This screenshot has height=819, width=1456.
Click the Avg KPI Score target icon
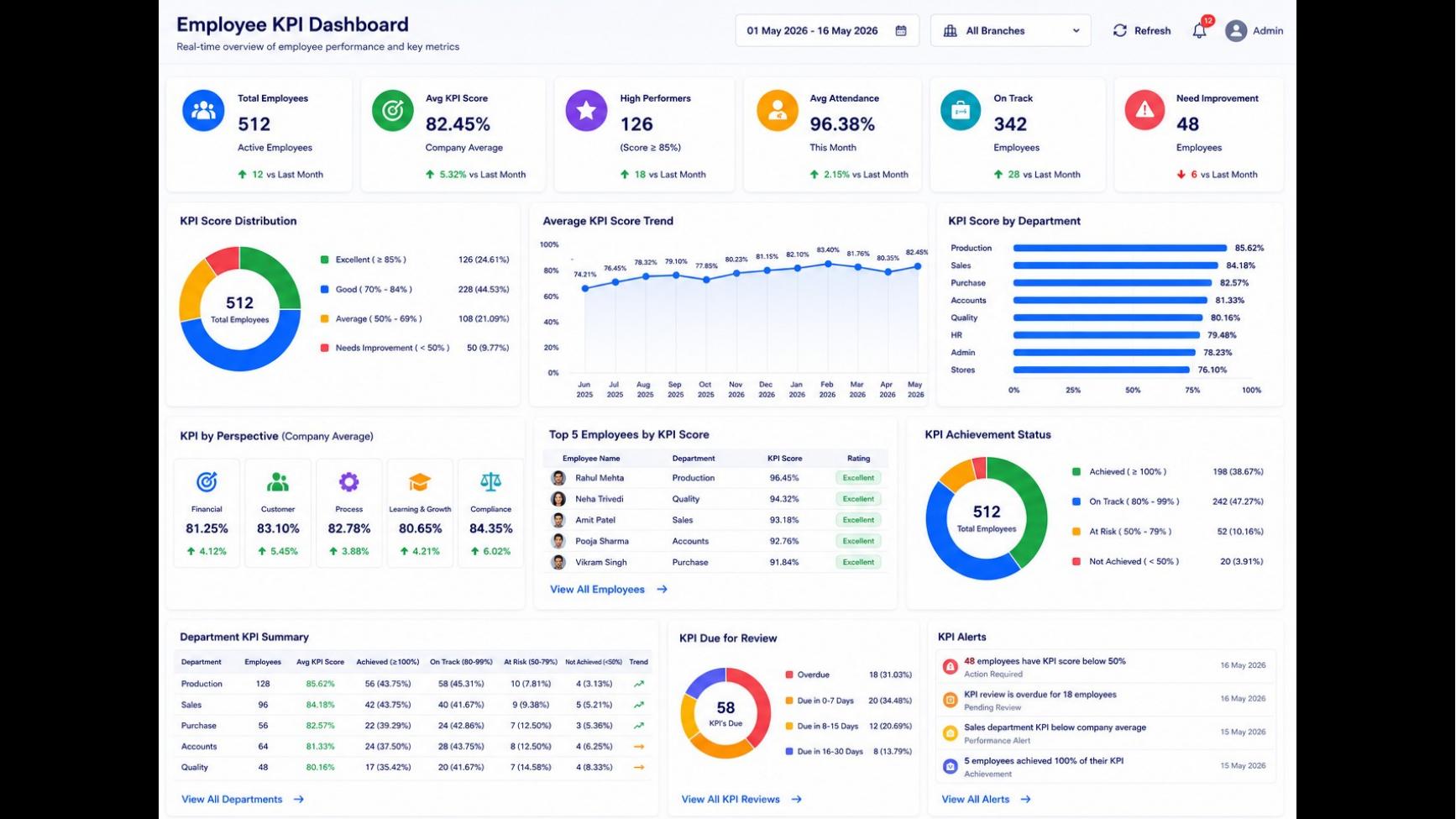(393, 110)
